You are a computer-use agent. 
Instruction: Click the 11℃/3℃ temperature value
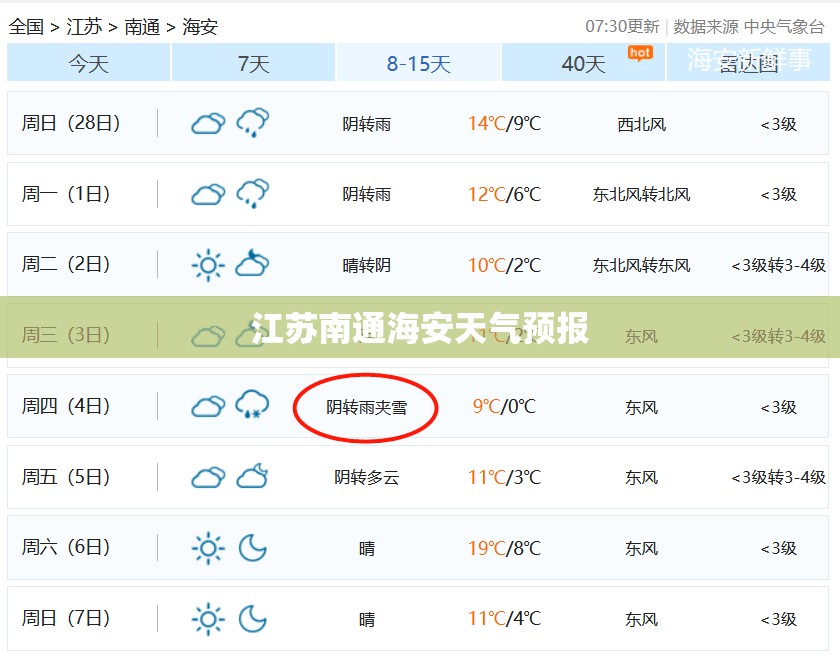pyautogui.click(x=505, y=477)
